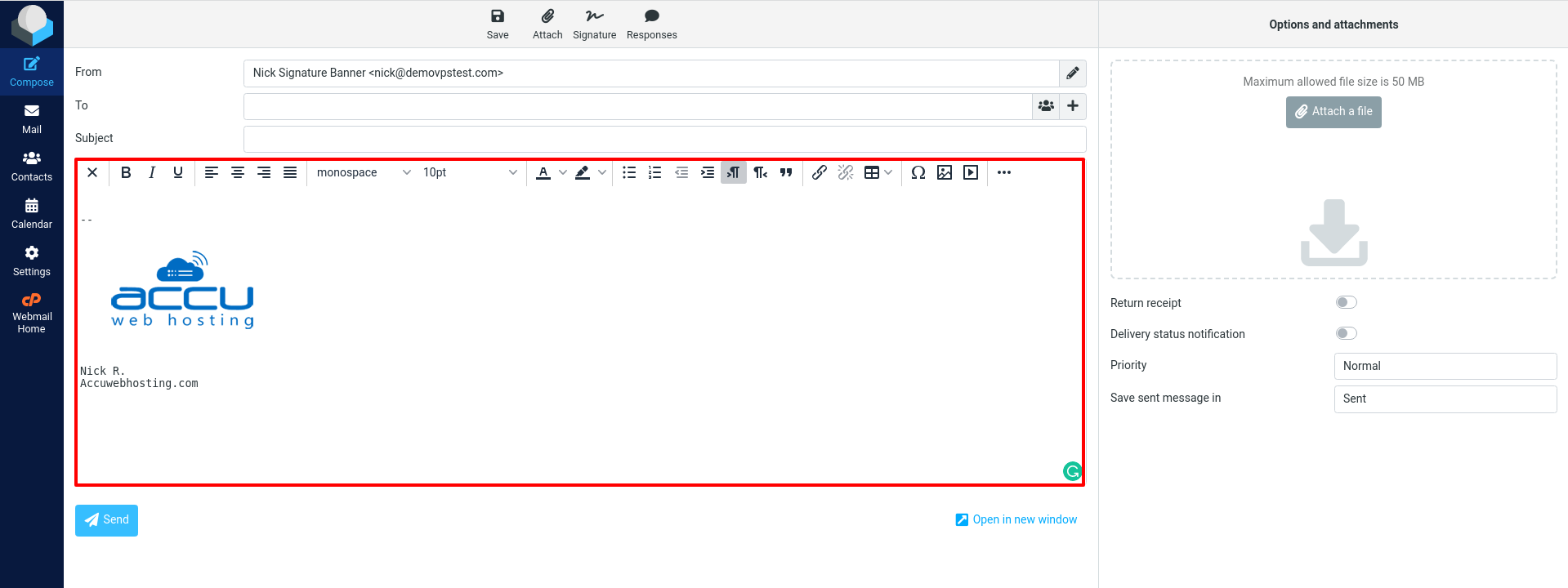The image size is (1568, 588).
Task: Align text left
Action: pyautogui.click(x=212, y=172)
